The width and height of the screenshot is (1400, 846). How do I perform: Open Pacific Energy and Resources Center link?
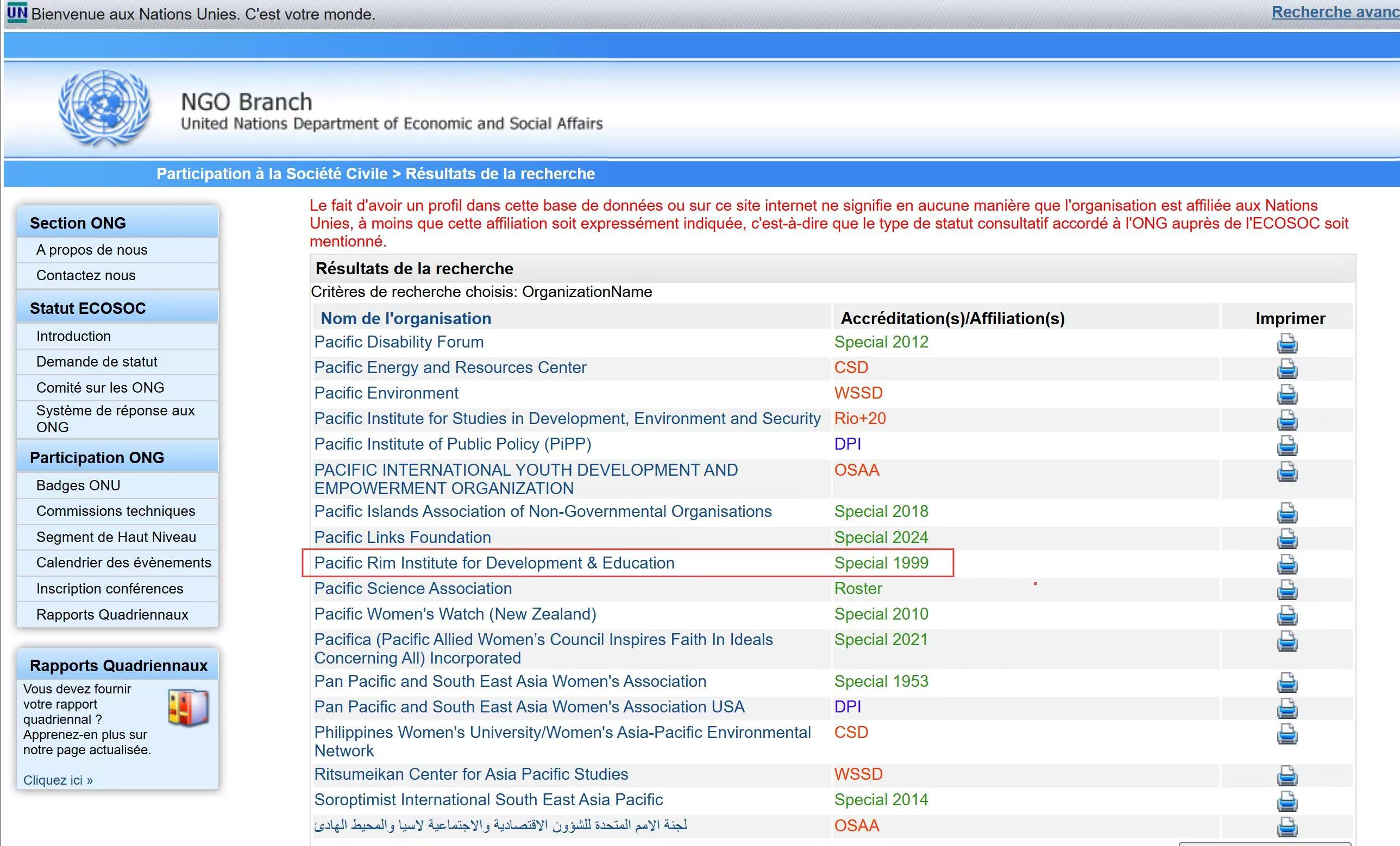[x=450, y=368]
